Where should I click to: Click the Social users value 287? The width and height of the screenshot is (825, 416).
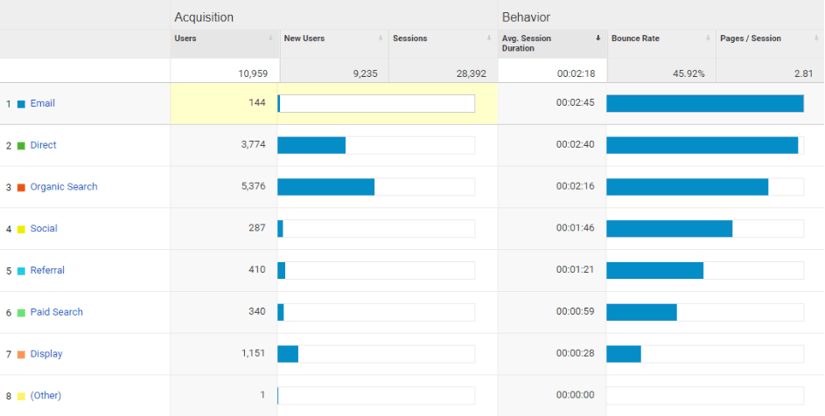coord(257,228)
